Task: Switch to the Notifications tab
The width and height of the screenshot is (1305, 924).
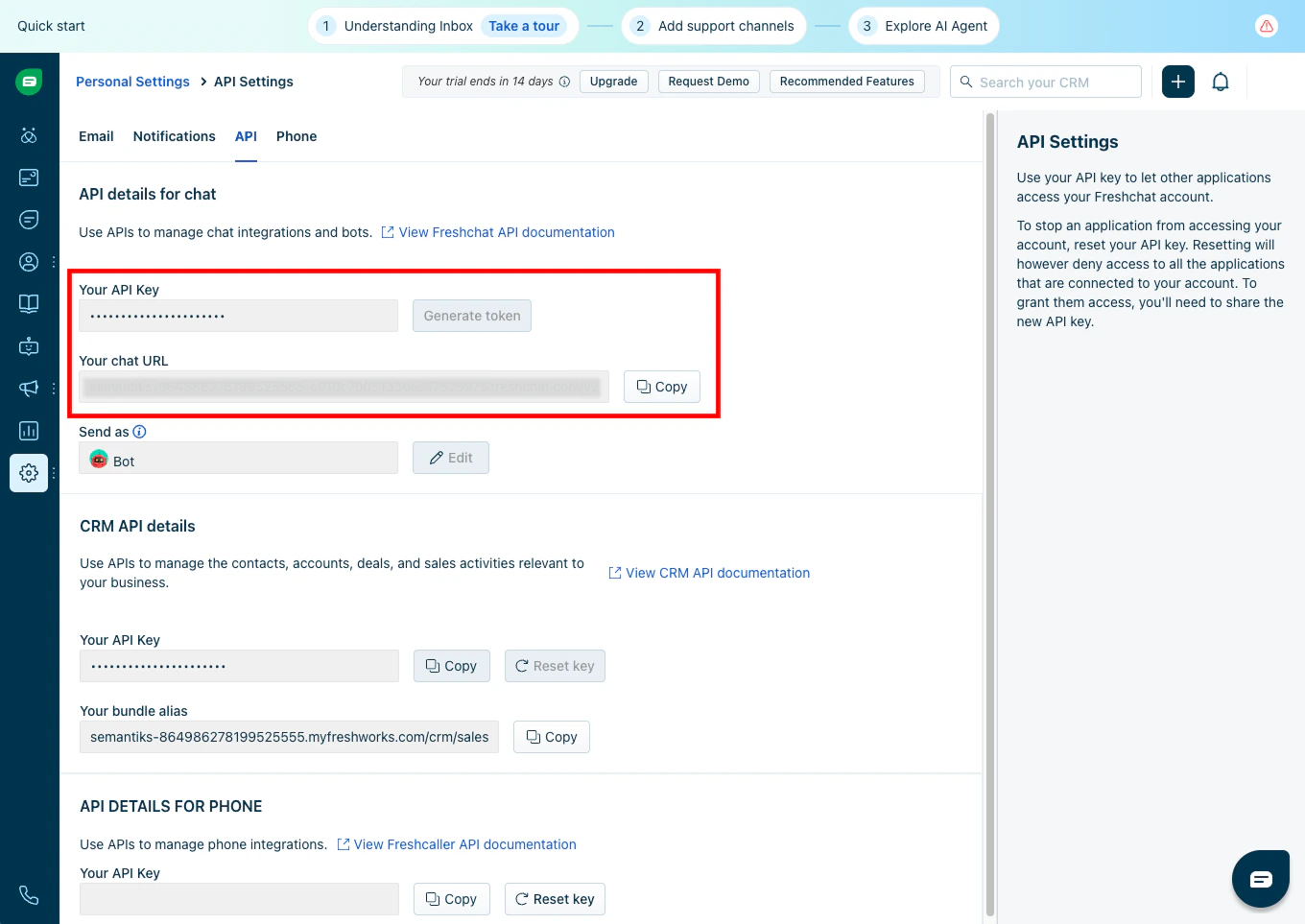Action: [174, 136]
